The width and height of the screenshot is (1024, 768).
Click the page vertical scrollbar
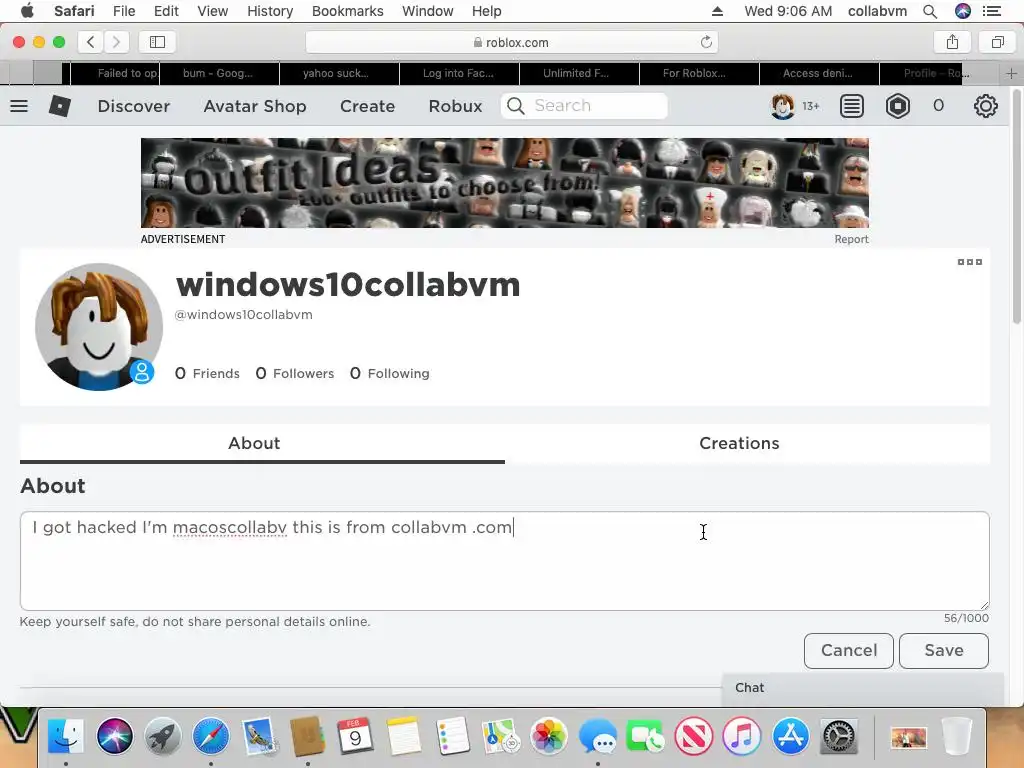(x=1017, y=206)
